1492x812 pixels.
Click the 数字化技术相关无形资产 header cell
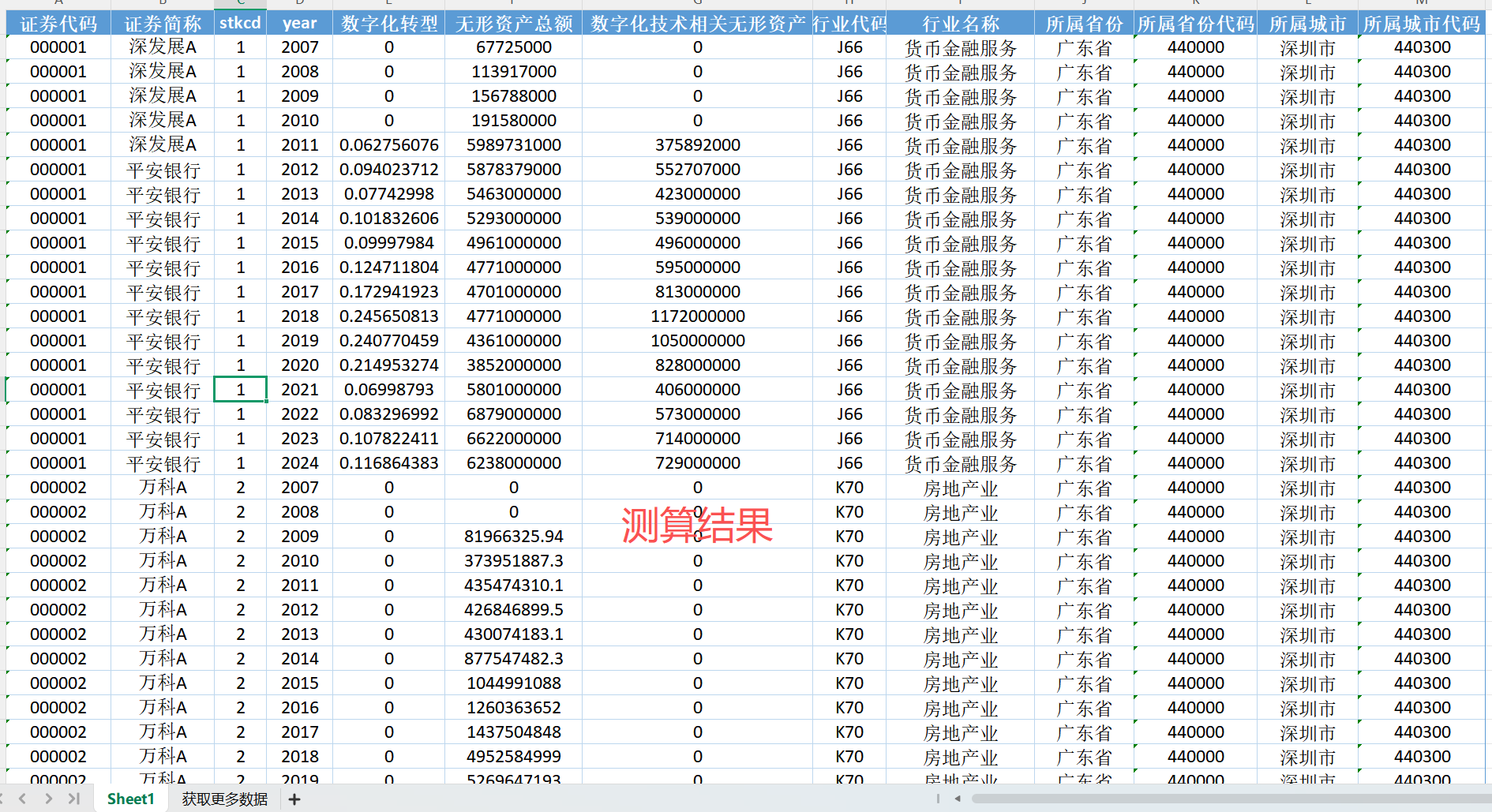pyautogui.click(x=698, y=24)
